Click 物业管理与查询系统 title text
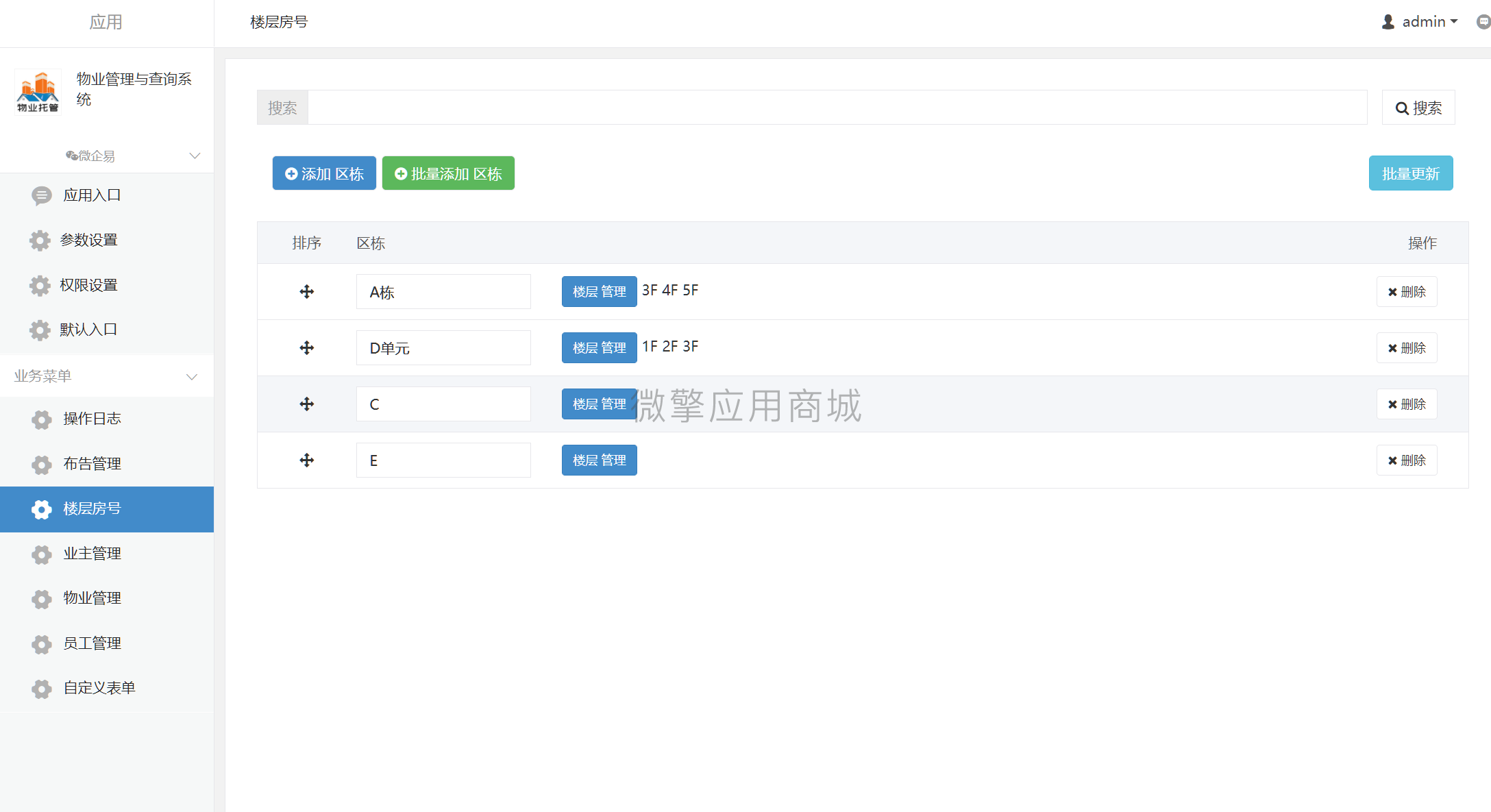Image resolution: width=1491 pixels, height=812 pixels. click(134, 90)
